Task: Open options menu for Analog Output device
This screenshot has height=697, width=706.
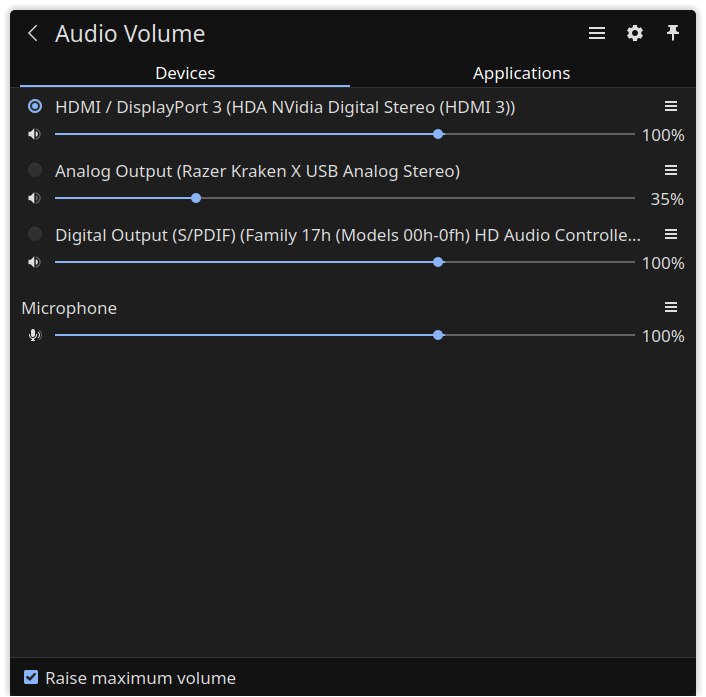Action: (671, 170)
